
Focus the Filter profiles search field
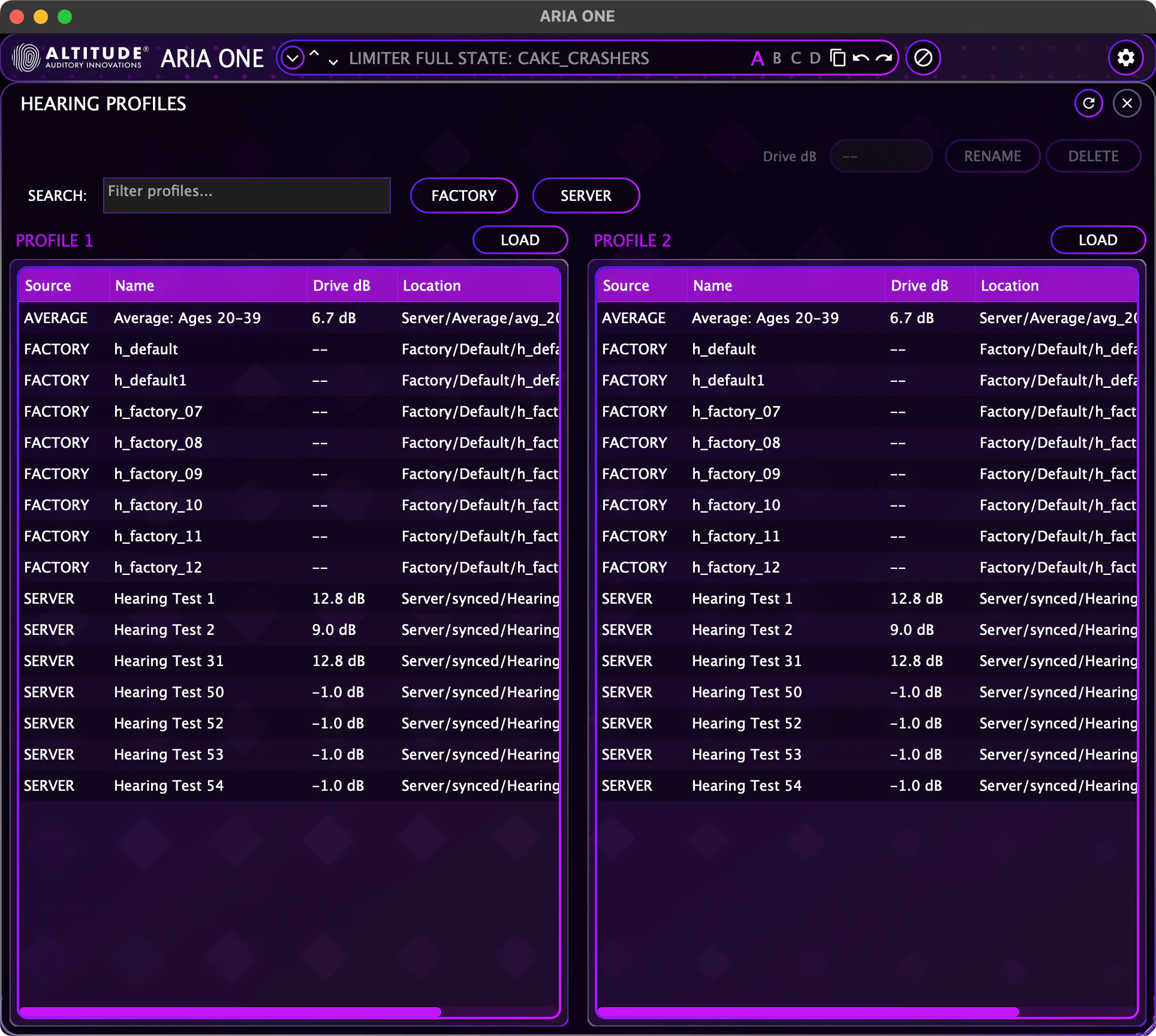(247, 195)
